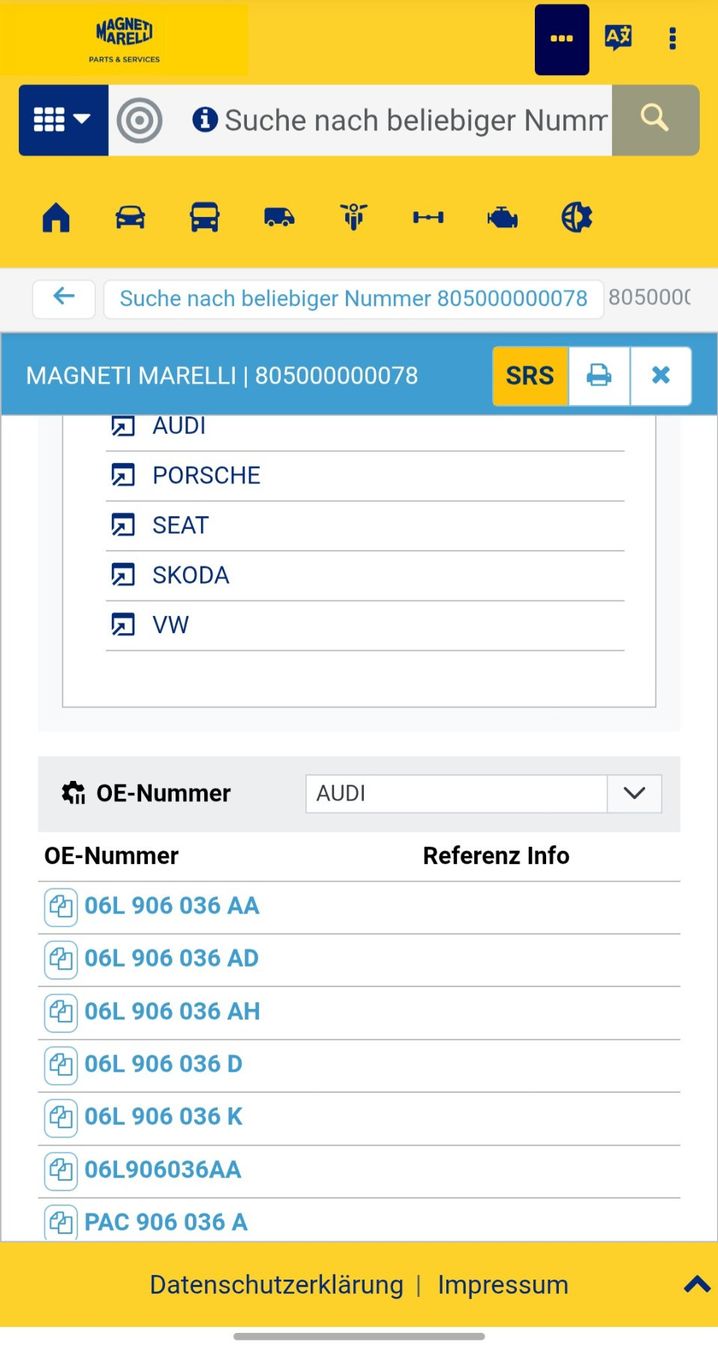Click the link icon beside PORSCHE
The height and width of the screenshot is (1350, 718).
pyautogui.click(x=122, y=475)
